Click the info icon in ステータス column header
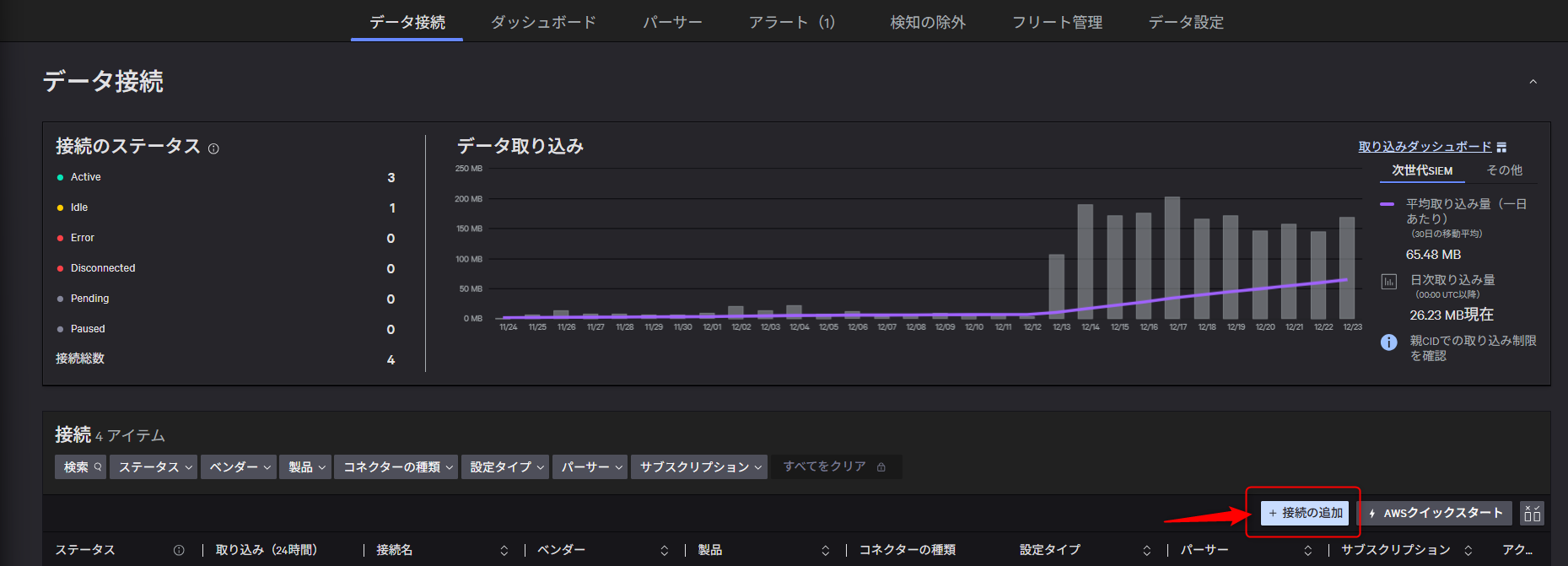 click(179, 550)
